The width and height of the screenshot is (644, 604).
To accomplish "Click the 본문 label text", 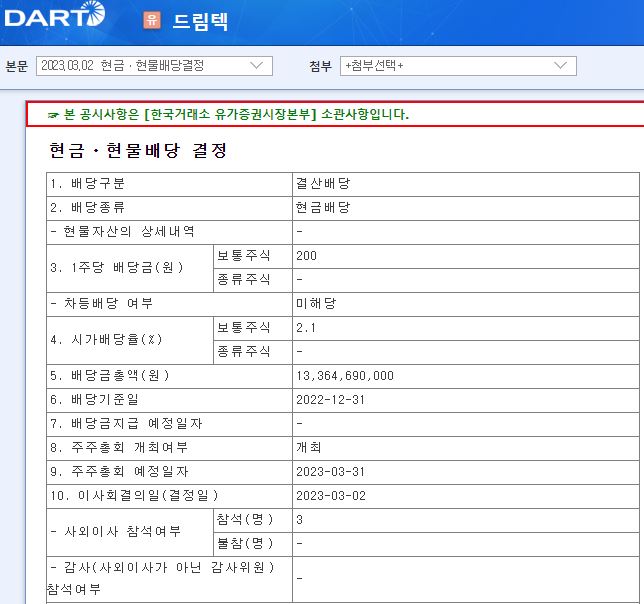I will [17, 66].
